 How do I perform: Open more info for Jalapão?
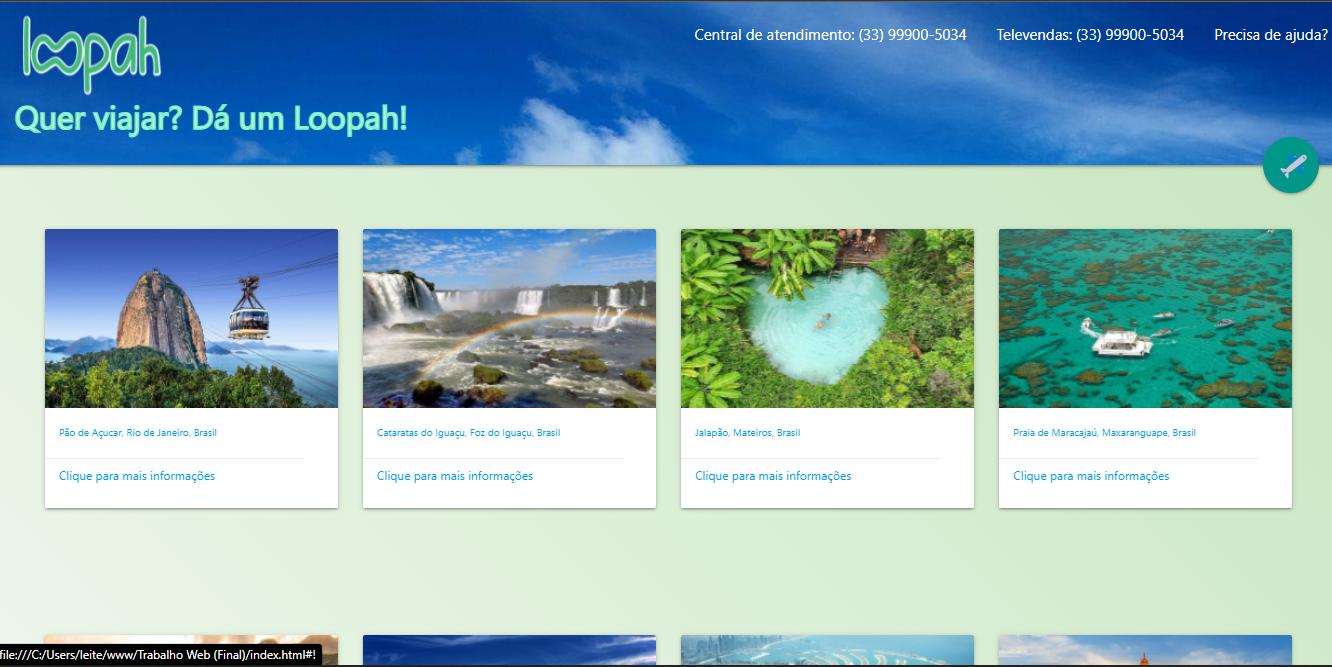click(x=772, y=475)
